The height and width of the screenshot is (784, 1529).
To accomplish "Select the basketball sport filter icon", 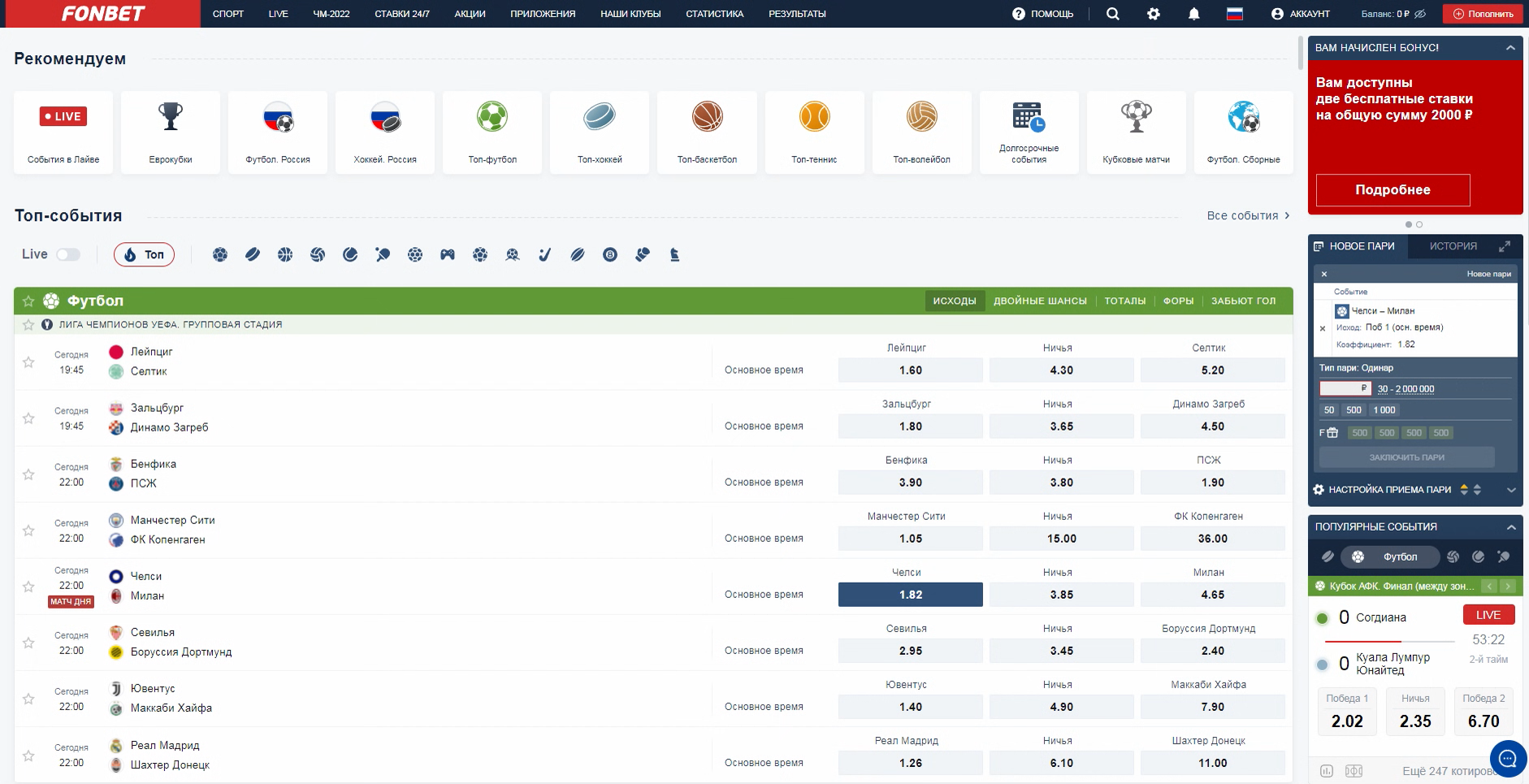I will click(285, 255).
